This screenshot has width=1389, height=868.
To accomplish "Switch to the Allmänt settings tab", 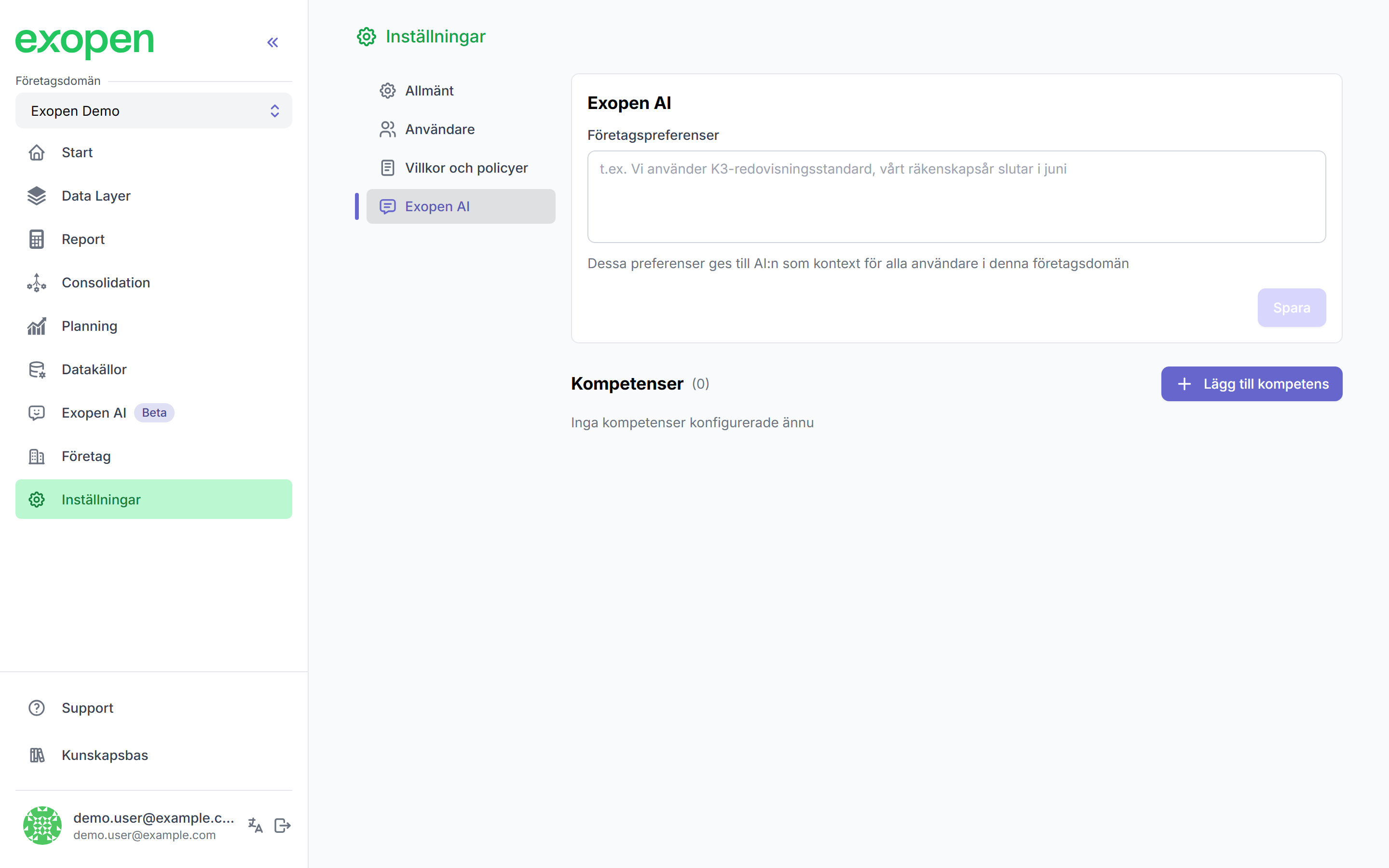I will (x=460, y=91).
